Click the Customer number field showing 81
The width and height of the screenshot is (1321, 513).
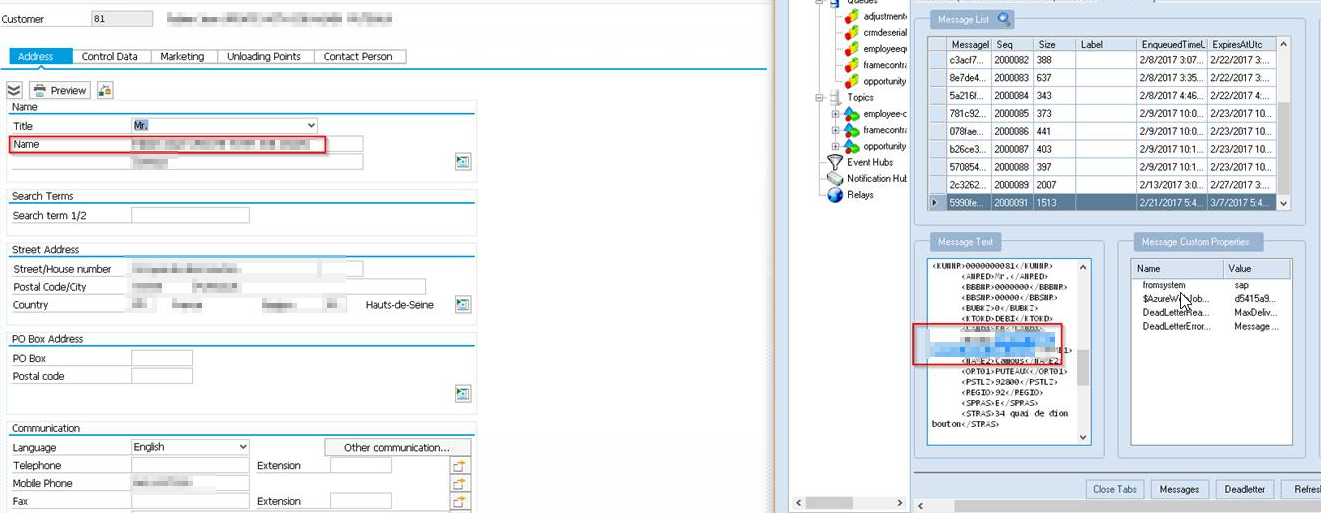tap(122, 19)
